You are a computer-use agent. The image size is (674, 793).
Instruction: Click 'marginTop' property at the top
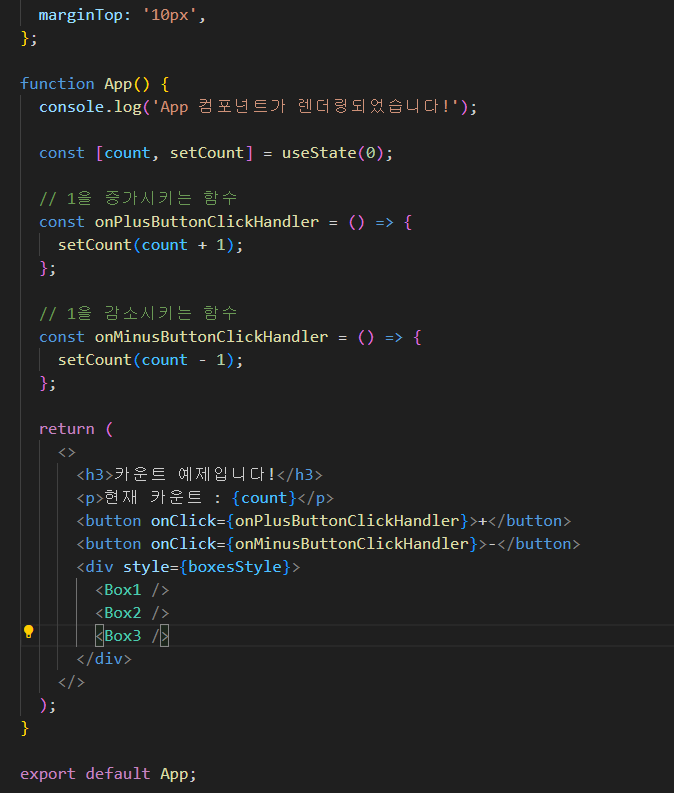[x=81, y=15]
